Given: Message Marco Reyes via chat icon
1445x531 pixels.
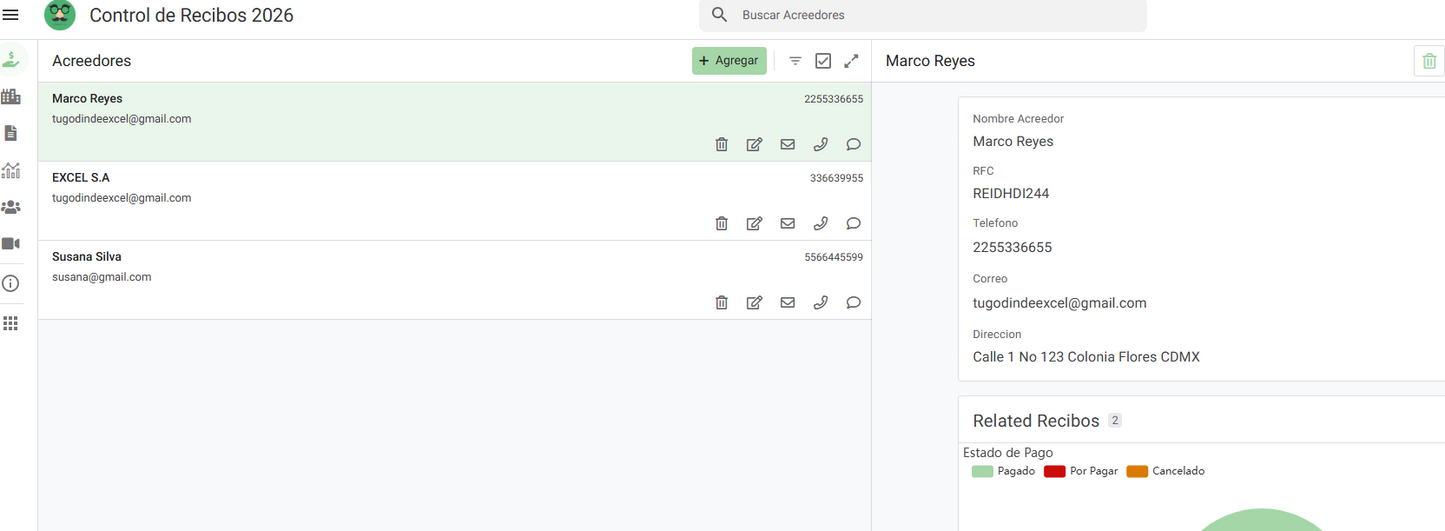Looking at the screenshot, I should [853, 144].
